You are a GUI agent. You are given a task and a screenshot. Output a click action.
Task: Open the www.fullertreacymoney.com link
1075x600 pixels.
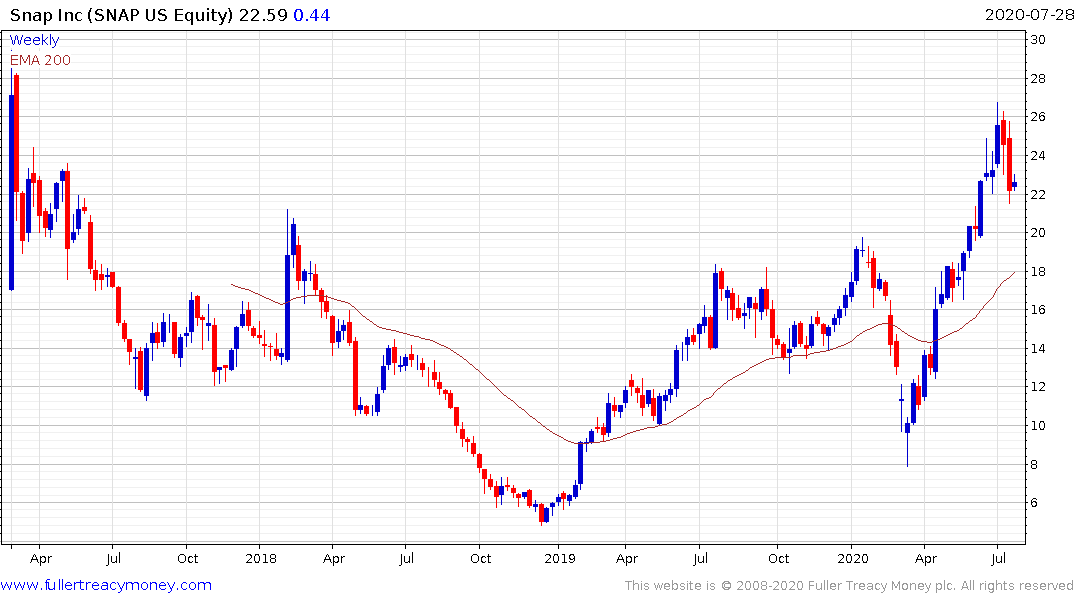106,585
